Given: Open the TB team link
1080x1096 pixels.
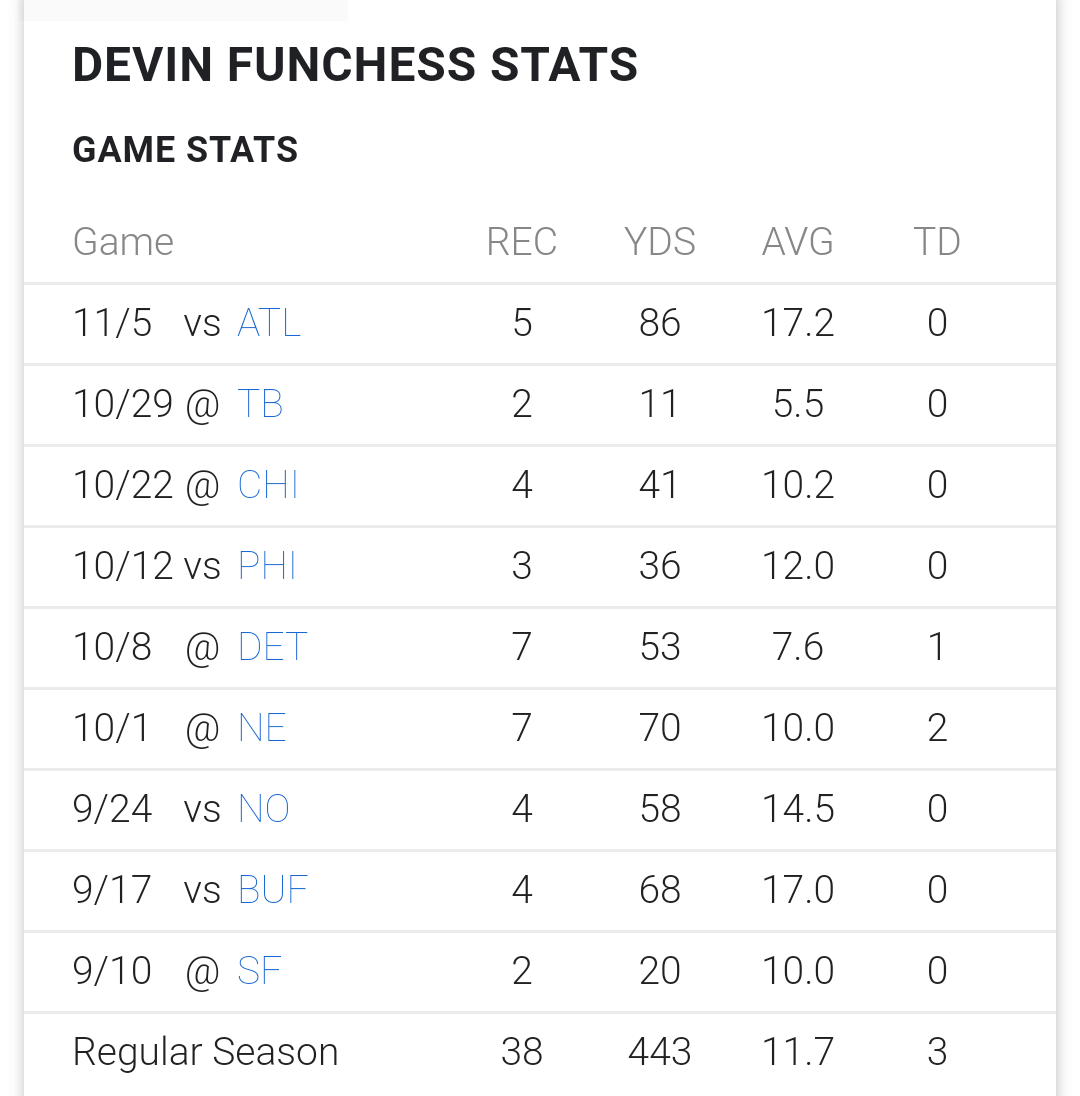Looking at the screenshot, I should pos(260,404).
